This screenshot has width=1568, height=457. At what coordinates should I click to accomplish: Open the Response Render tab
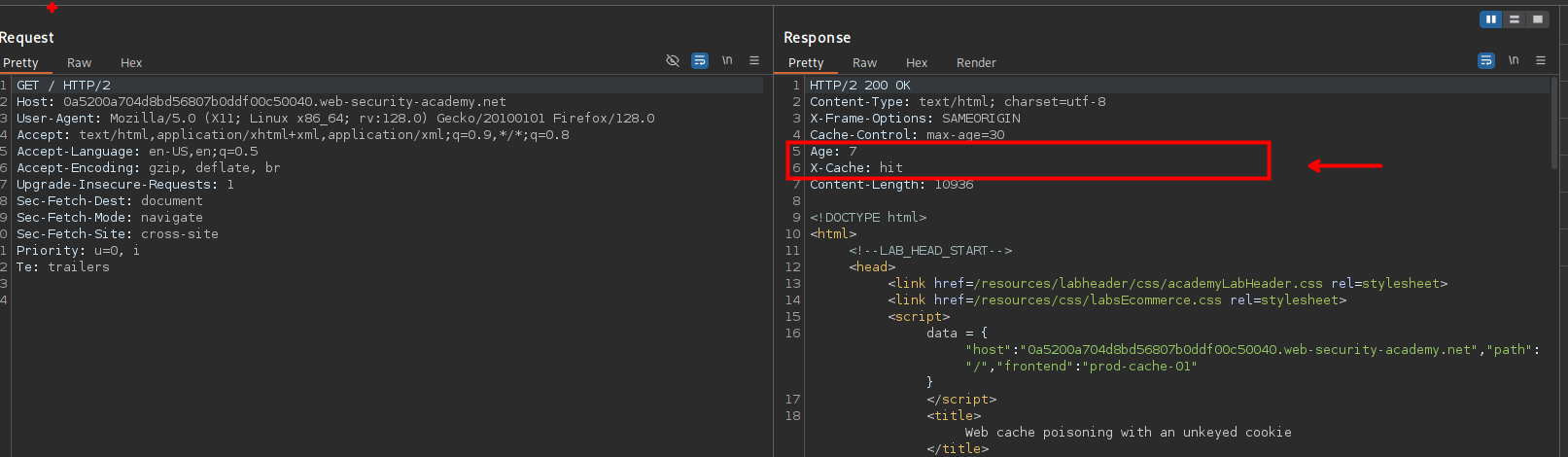(x=976, y=62)
